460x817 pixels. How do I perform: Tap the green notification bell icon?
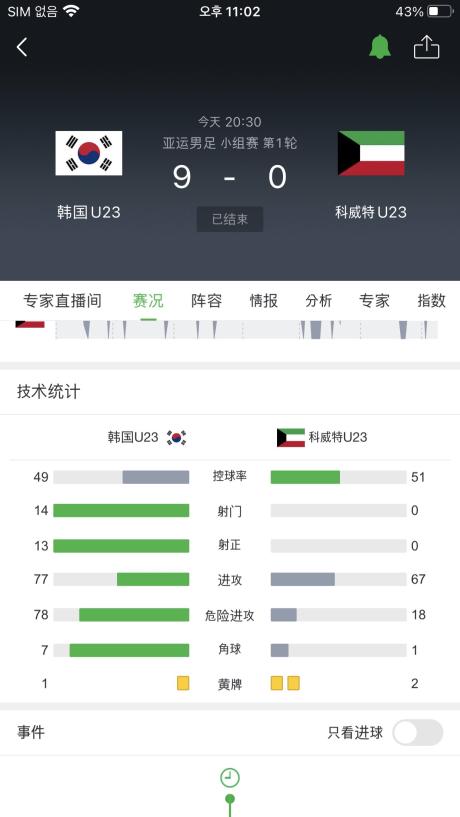pos(380,47)
